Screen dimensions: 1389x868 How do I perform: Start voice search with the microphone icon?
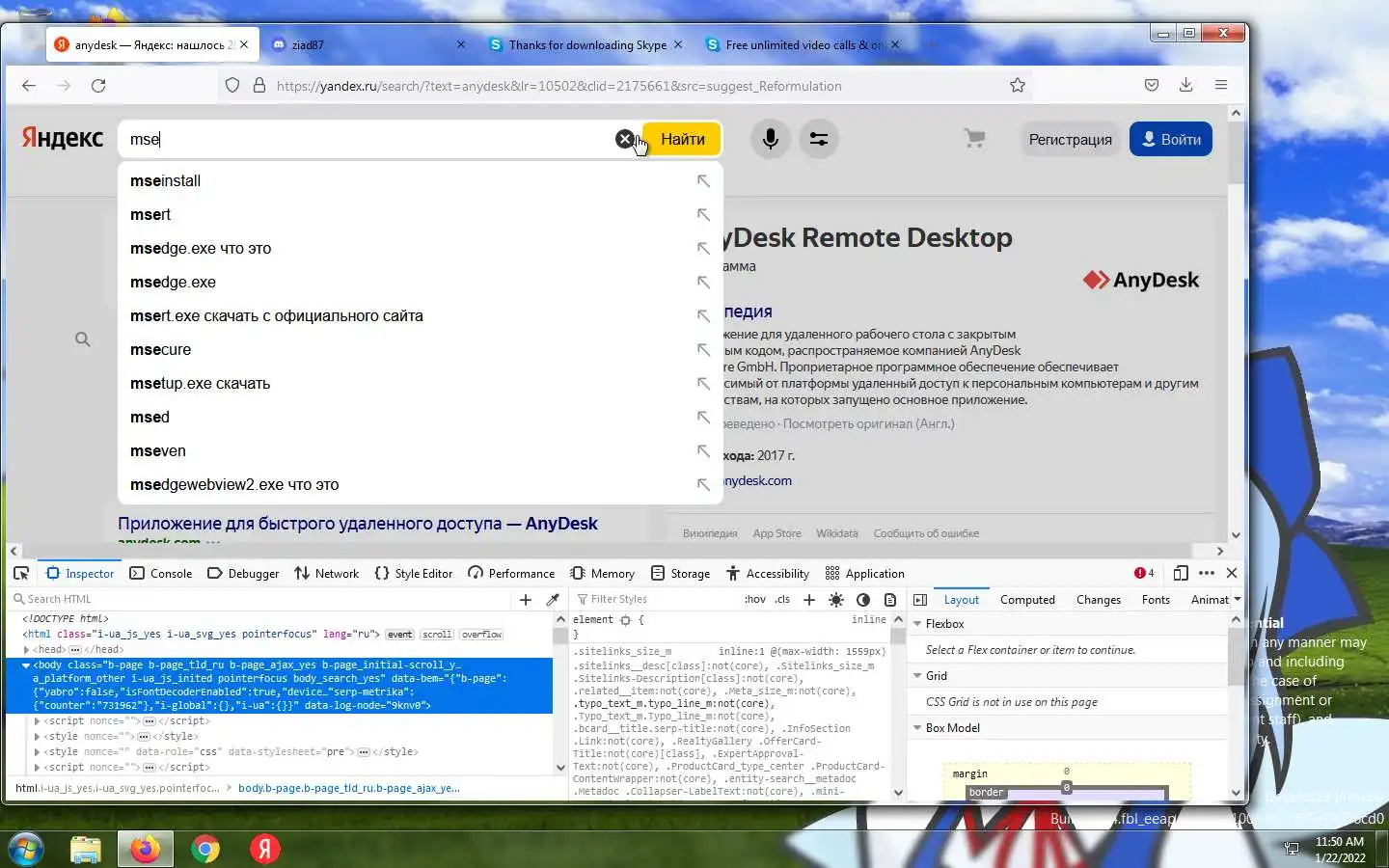tap(770, 139)
